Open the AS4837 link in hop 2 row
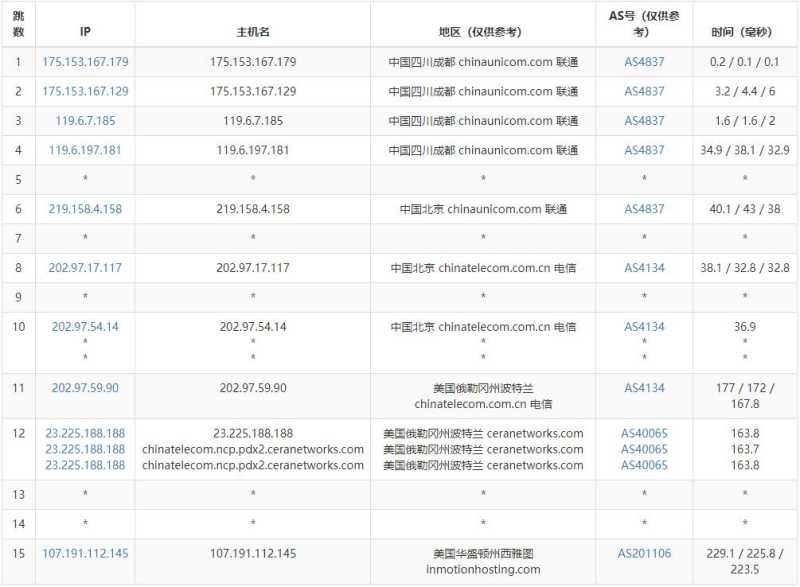This screenshot has height=587, width=800. (x=644, y=92)
